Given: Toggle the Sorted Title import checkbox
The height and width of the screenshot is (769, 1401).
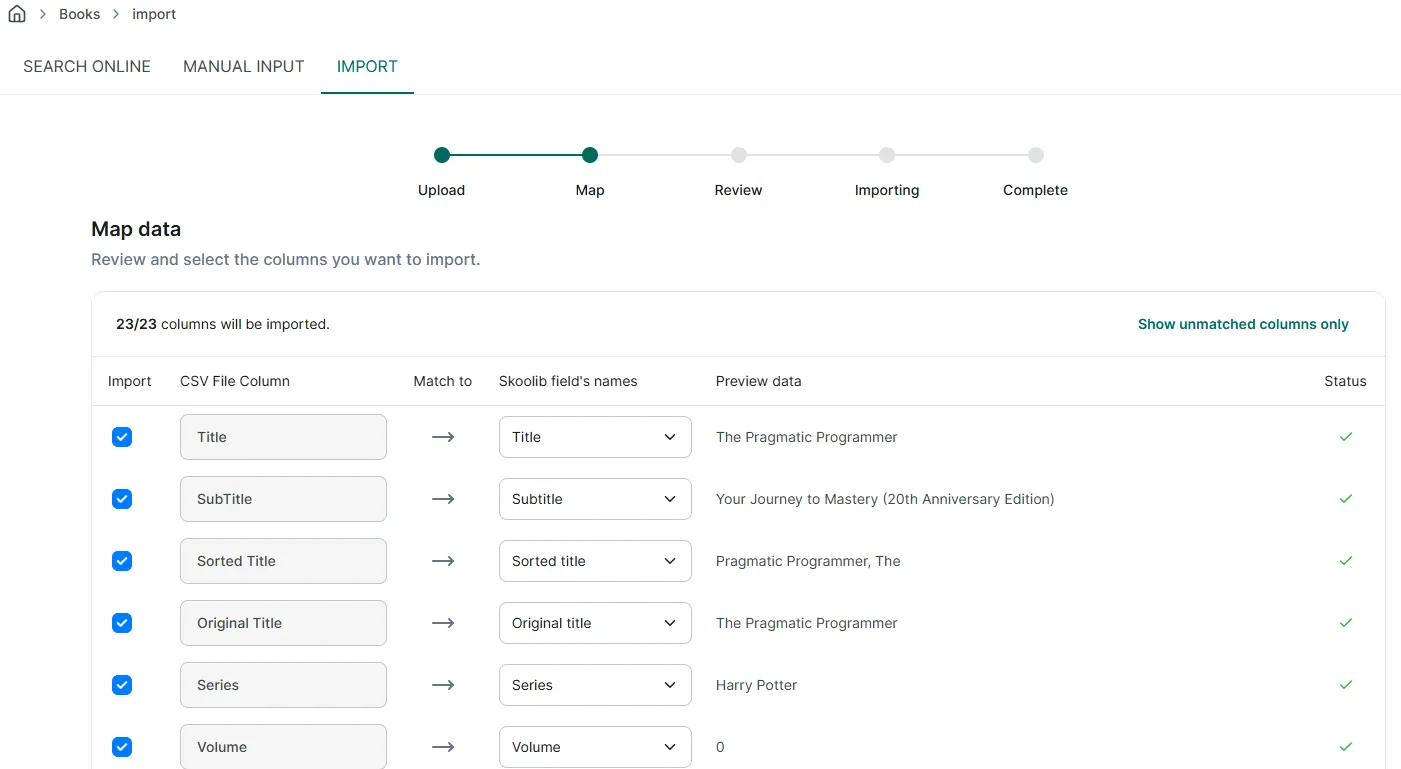Looking at the screenshot, I should [x=122, y=561].
